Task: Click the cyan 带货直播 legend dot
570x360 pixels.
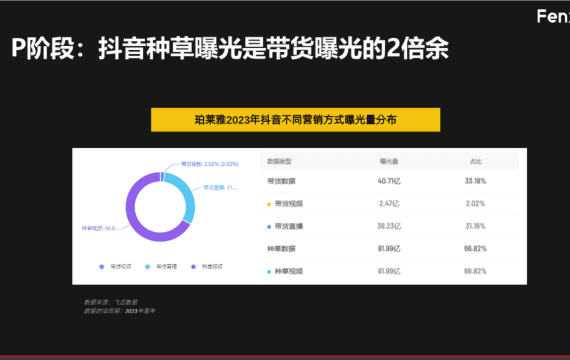Action: point(148,267)
